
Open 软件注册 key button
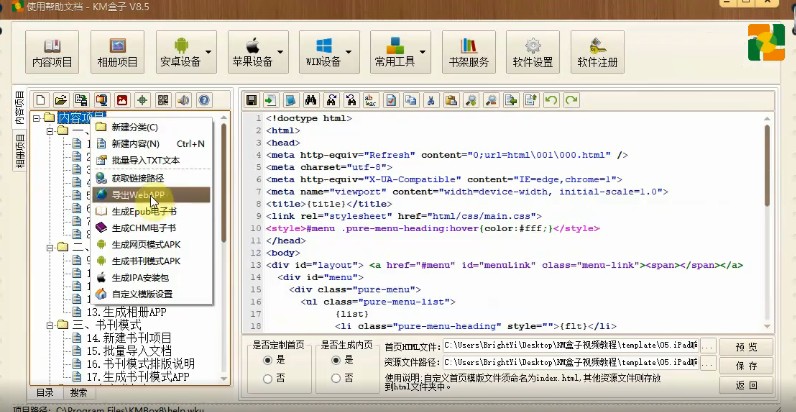click(x=598, y=52)
